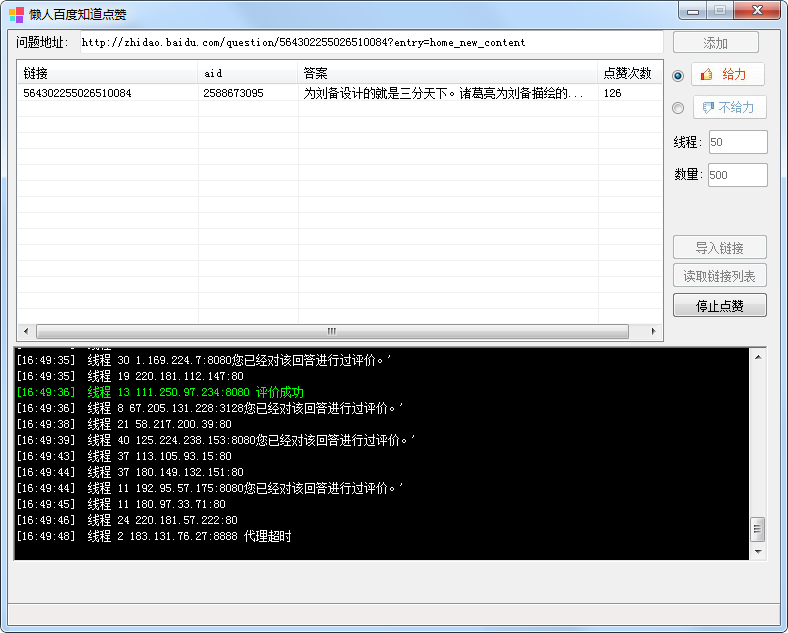Click the app icon in title bar
Screen dimensions: 788x633
click(x=16, y=14)
